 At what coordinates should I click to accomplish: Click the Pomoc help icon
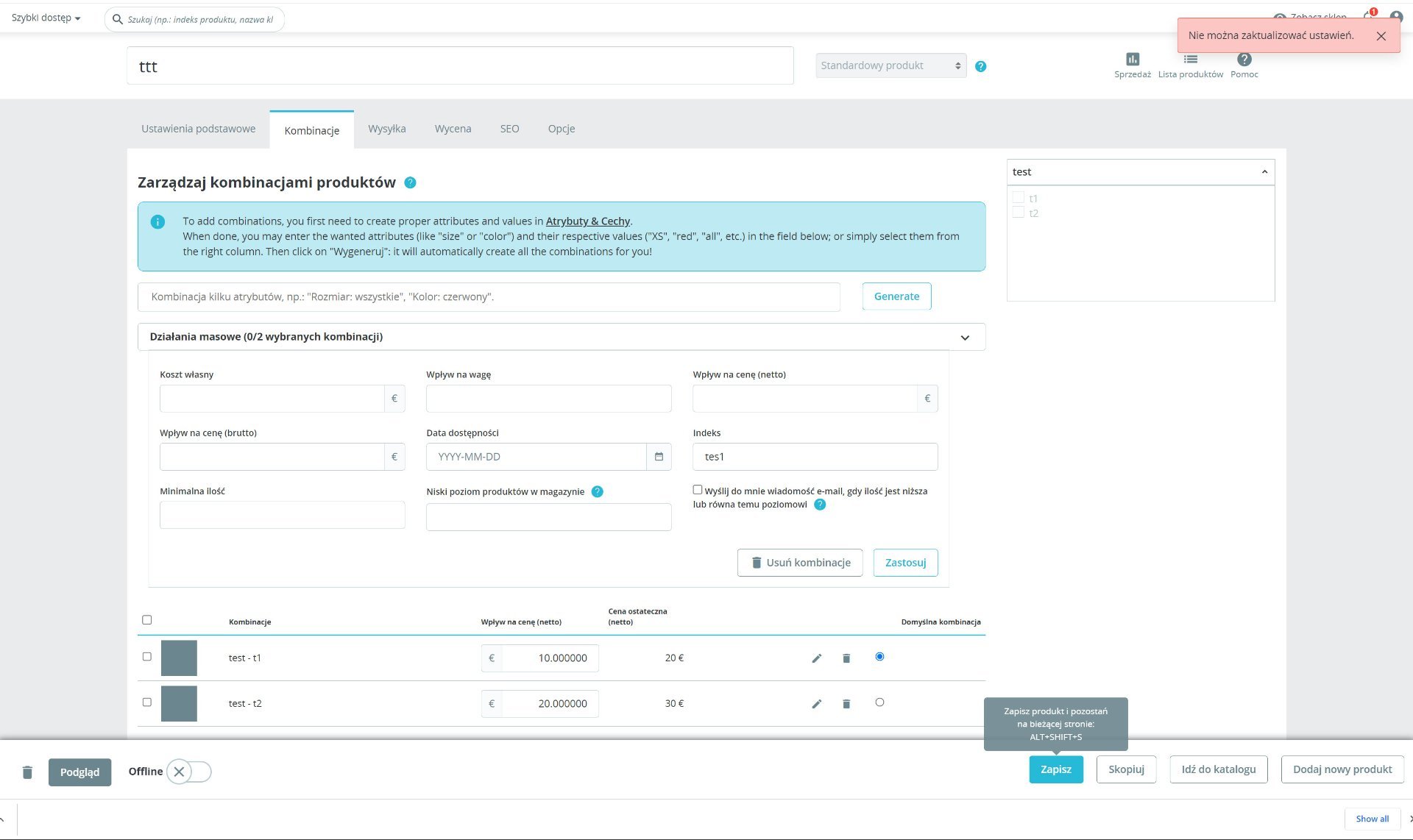(x=1244, y=60)
